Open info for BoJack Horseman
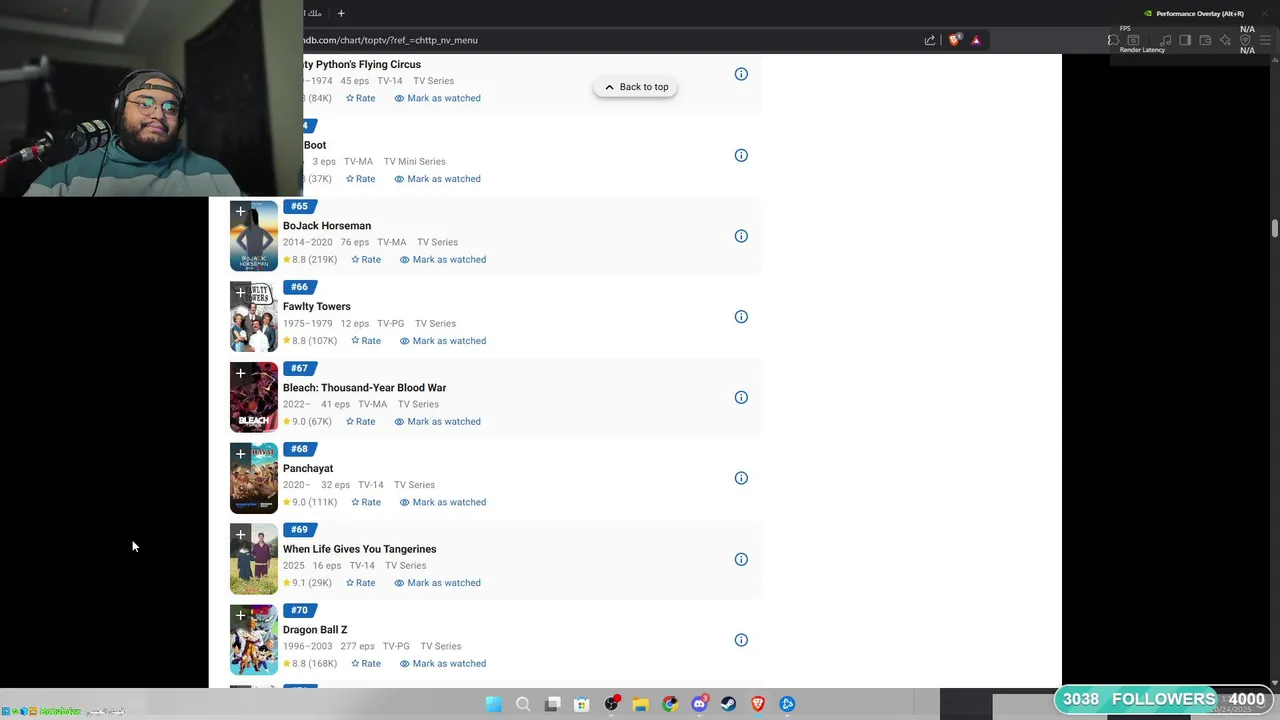This screenshot has height=720, width=1280. pyautogui.click(x=741, y=236)
